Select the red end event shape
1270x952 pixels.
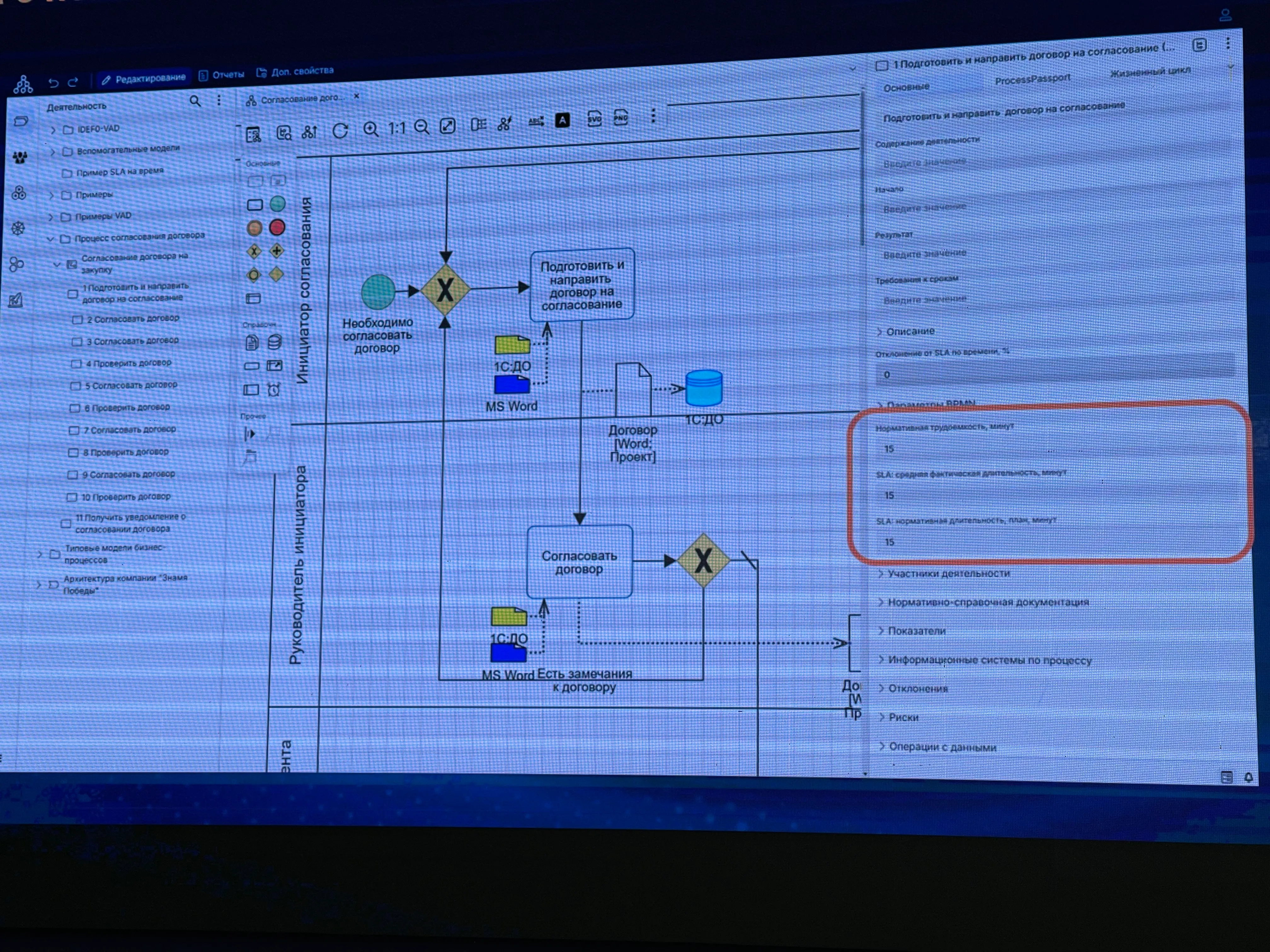click(277, 227)
